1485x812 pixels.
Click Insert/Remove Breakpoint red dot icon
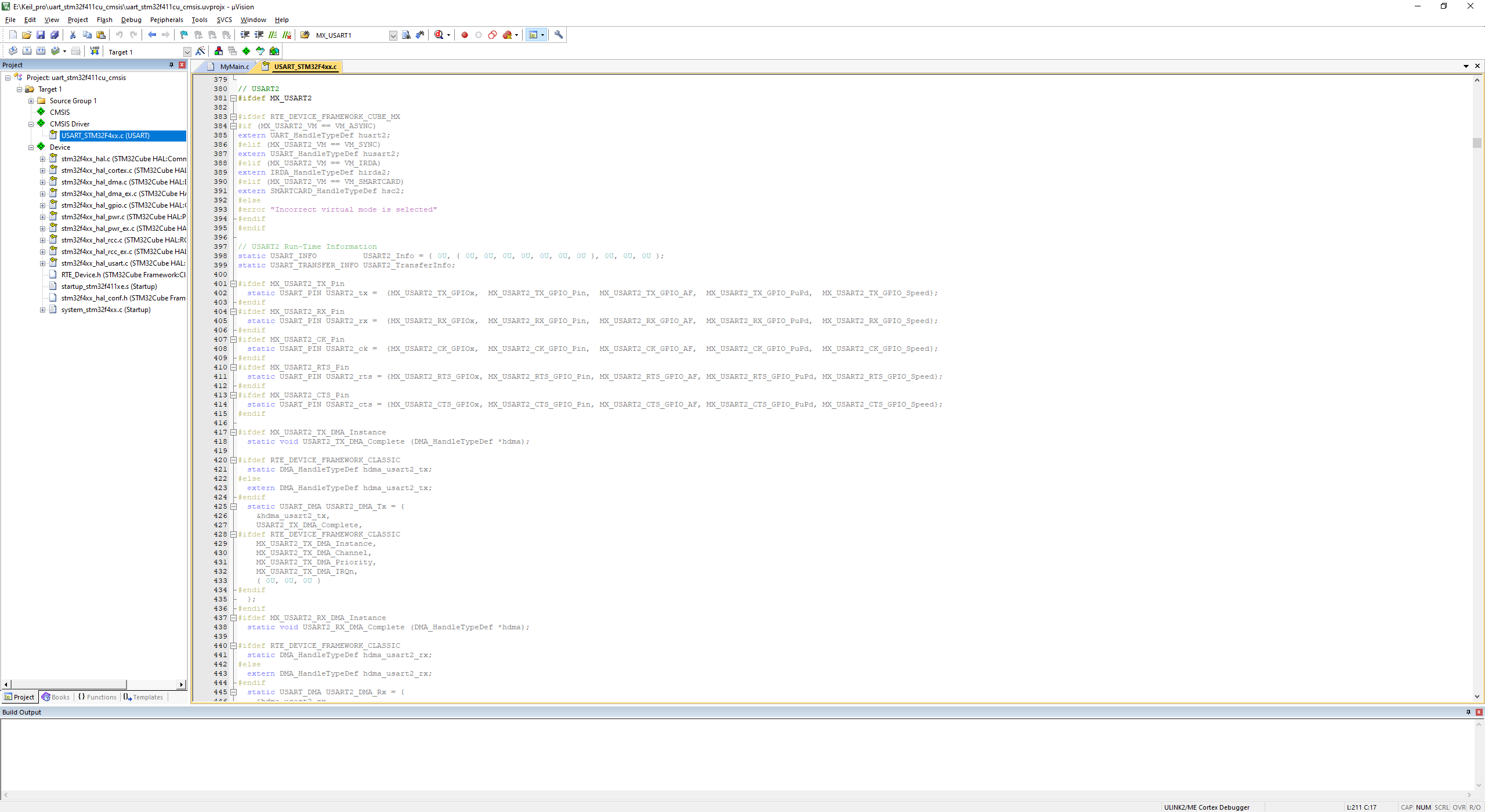(465, 35)
